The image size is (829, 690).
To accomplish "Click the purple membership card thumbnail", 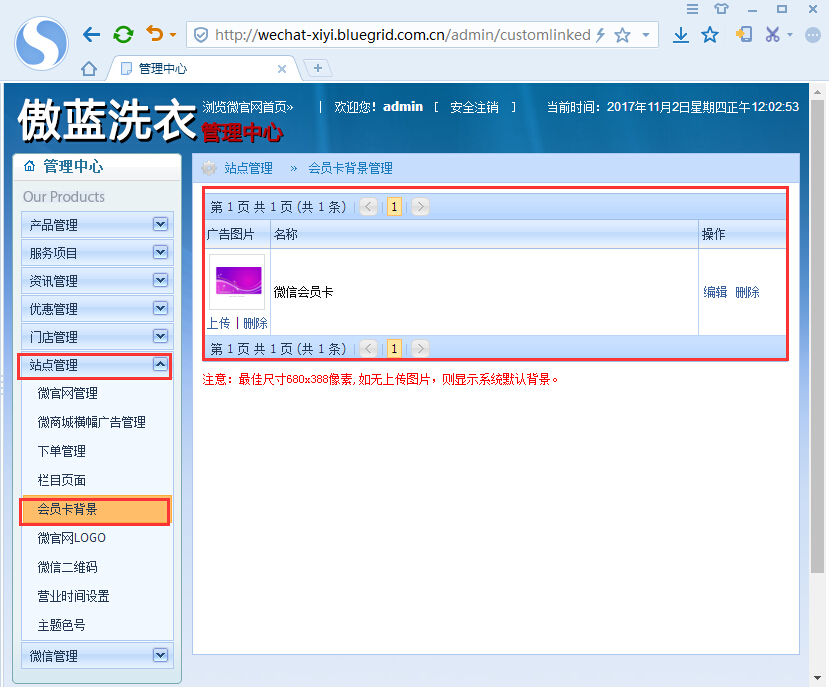I will point(237,282).
